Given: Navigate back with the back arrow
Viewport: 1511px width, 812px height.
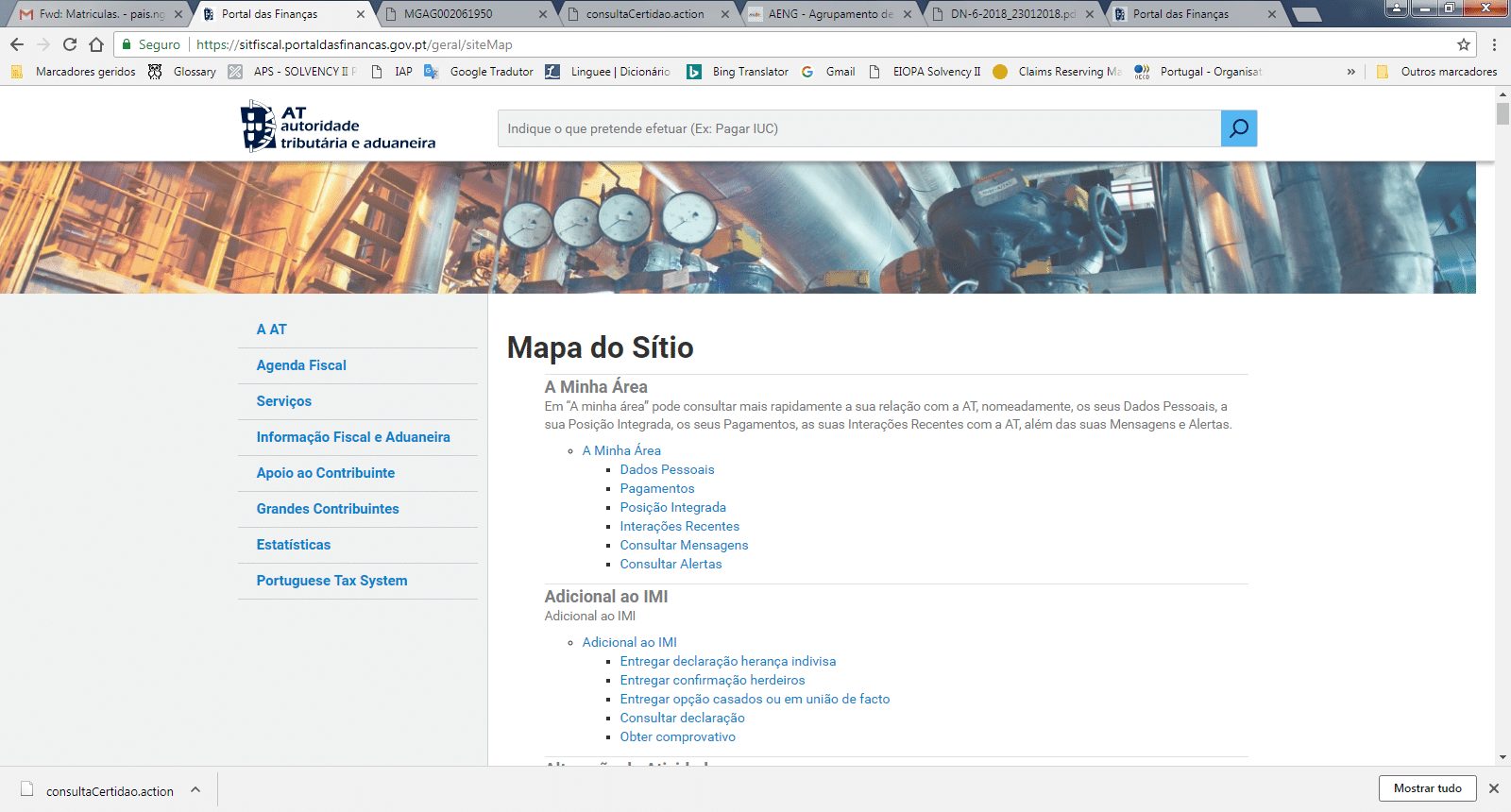Looking at the screenshot, I should (x=17, y=44).
